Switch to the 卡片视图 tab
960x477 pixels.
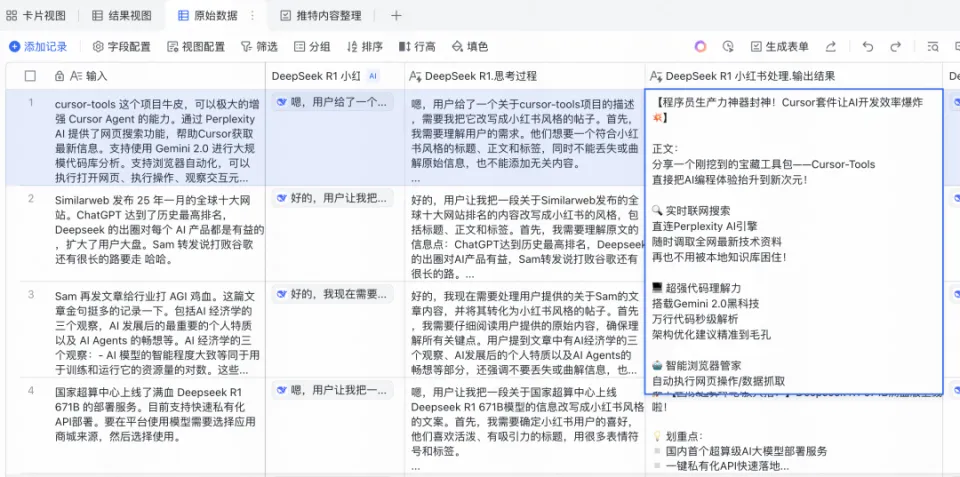pos(36,16)
